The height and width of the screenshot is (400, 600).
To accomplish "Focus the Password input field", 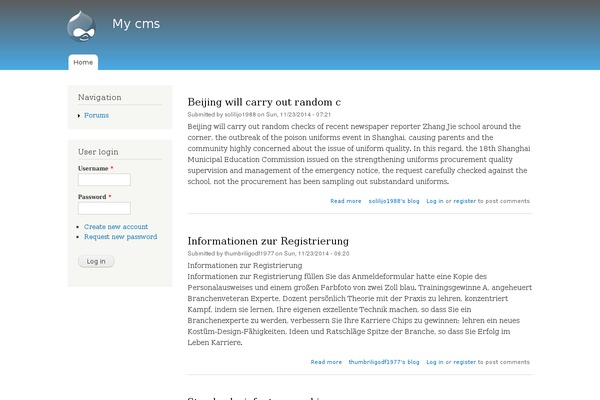I will (x=104, y=208).
